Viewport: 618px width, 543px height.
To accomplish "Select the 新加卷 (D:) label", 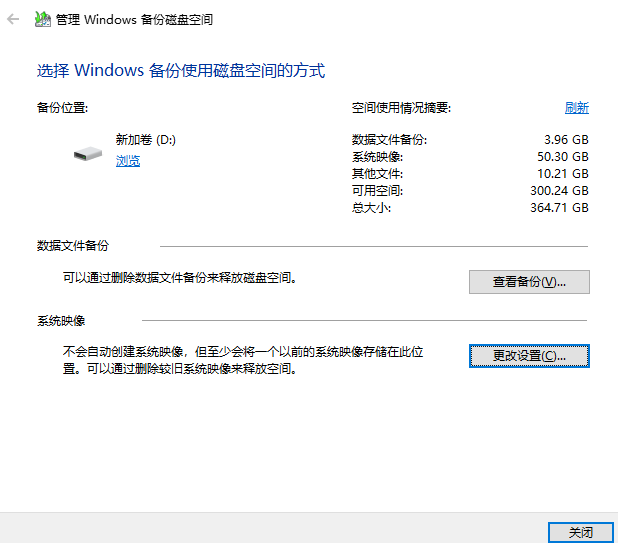I will 145,139.
